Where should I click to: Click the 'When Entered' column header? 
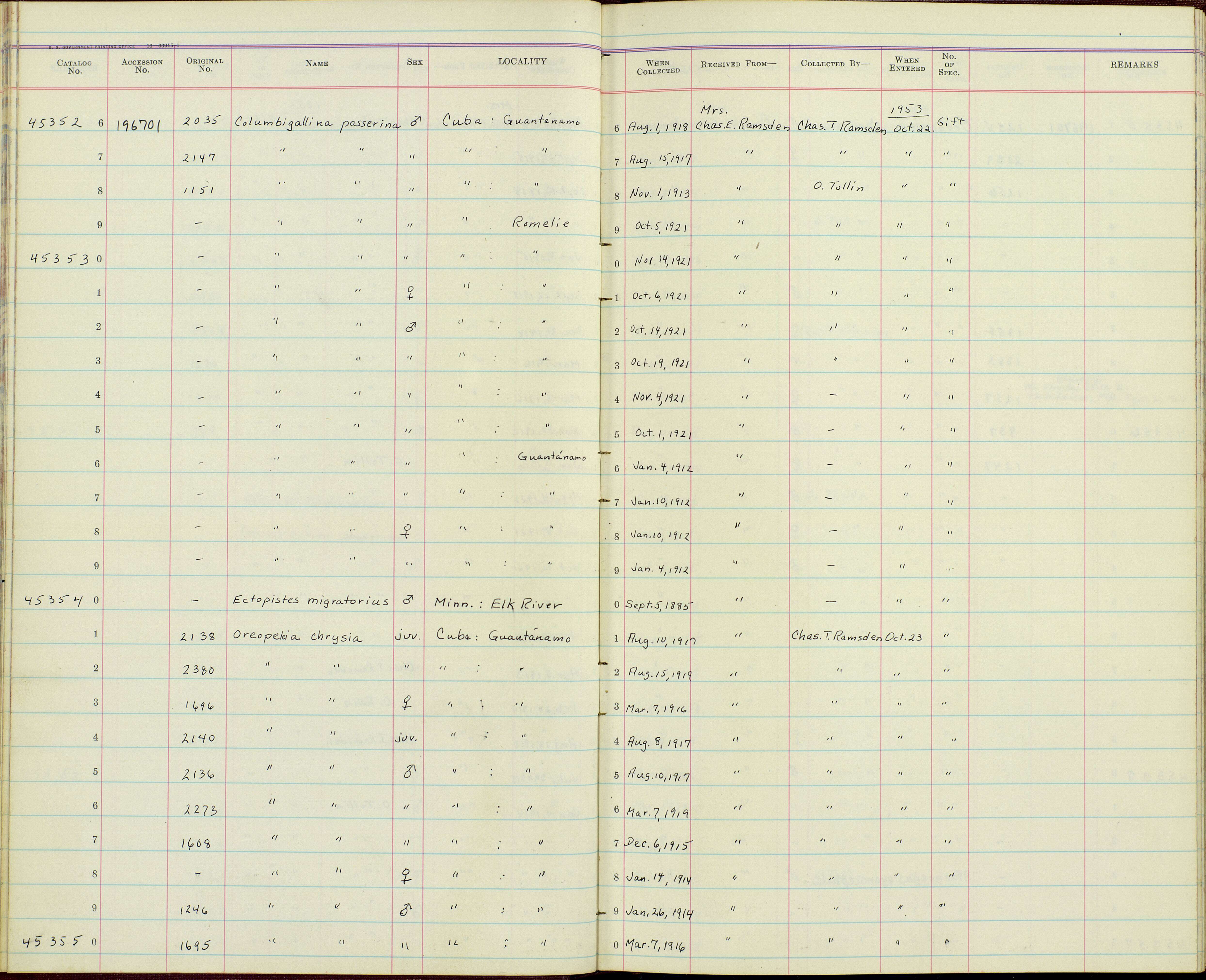[x=907, y=64]
